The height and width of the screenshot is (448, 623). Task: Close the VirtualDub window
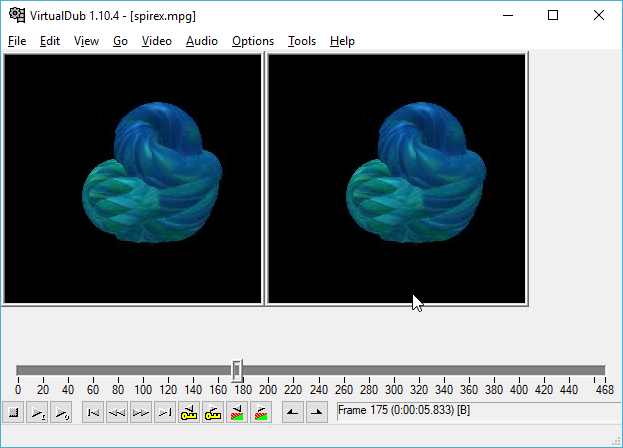(599, 15)
